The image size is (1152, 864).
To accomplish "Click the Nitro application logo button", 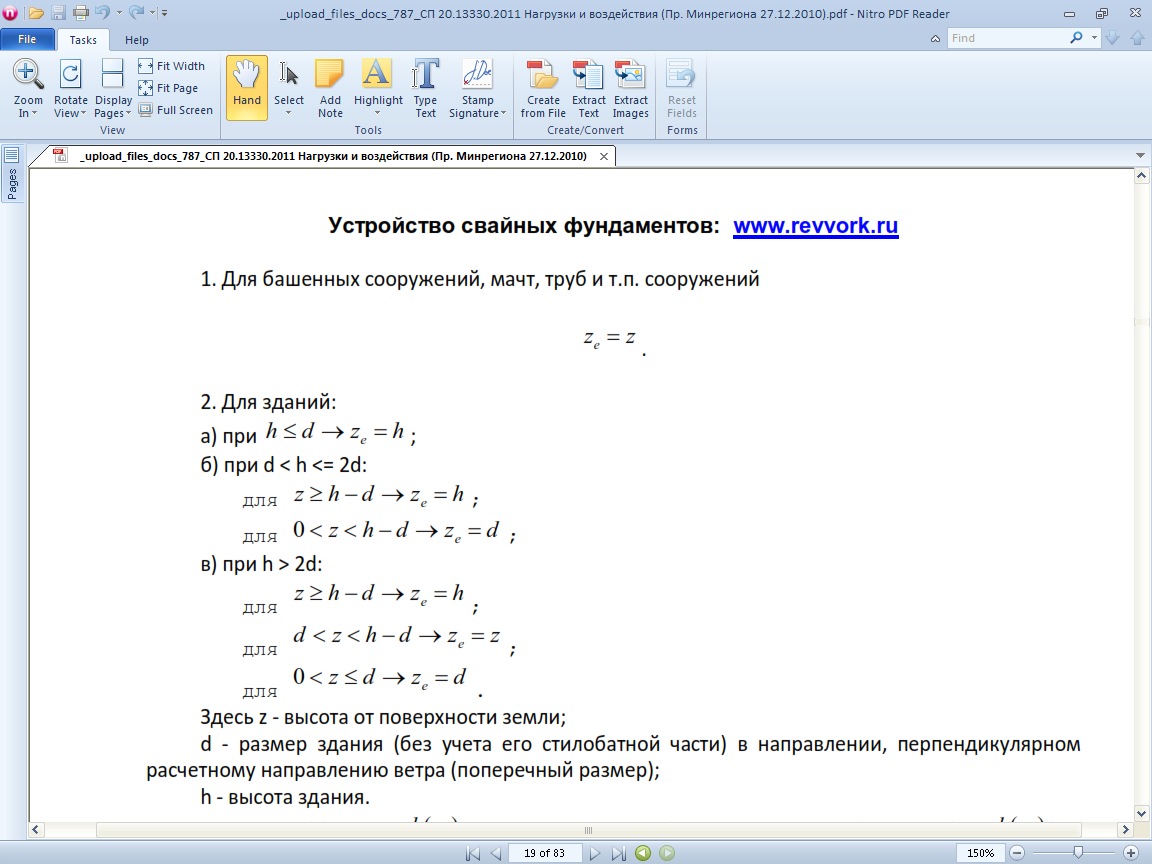I will click(x=10, y=13).
